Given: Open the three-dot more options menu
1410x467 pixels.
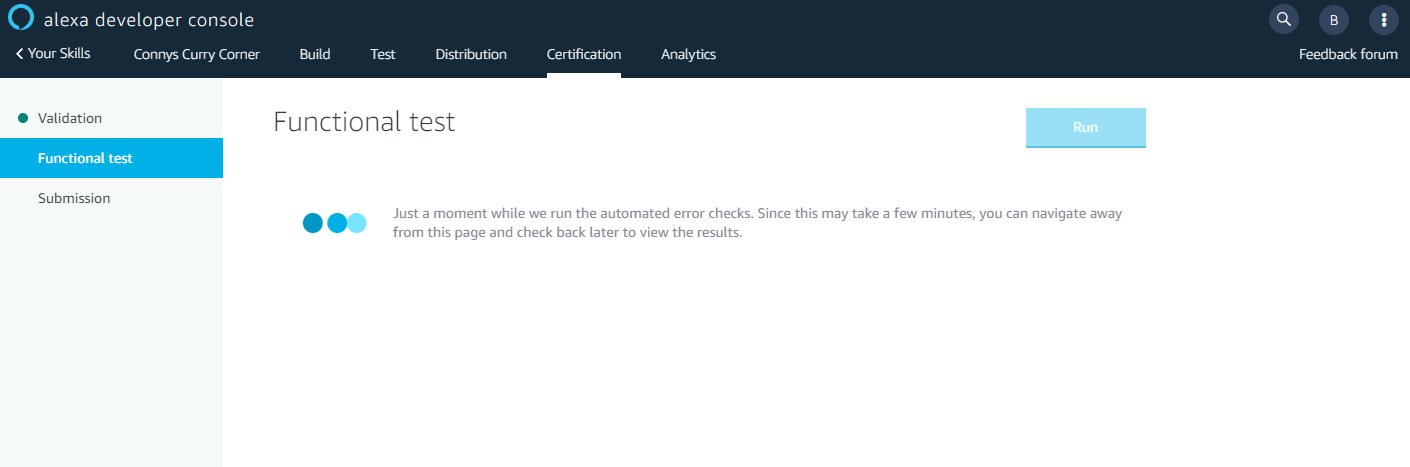Looking at the screenshot, I should pyautogui.click(x=1383, y=19).
